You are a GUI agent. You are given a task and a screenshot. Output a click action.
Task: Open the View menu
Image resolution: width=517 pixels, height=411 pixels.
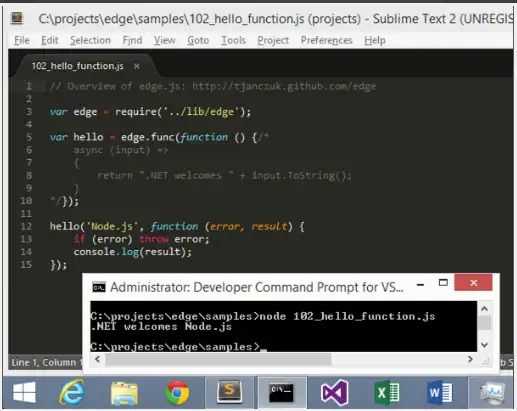(164, 40)
